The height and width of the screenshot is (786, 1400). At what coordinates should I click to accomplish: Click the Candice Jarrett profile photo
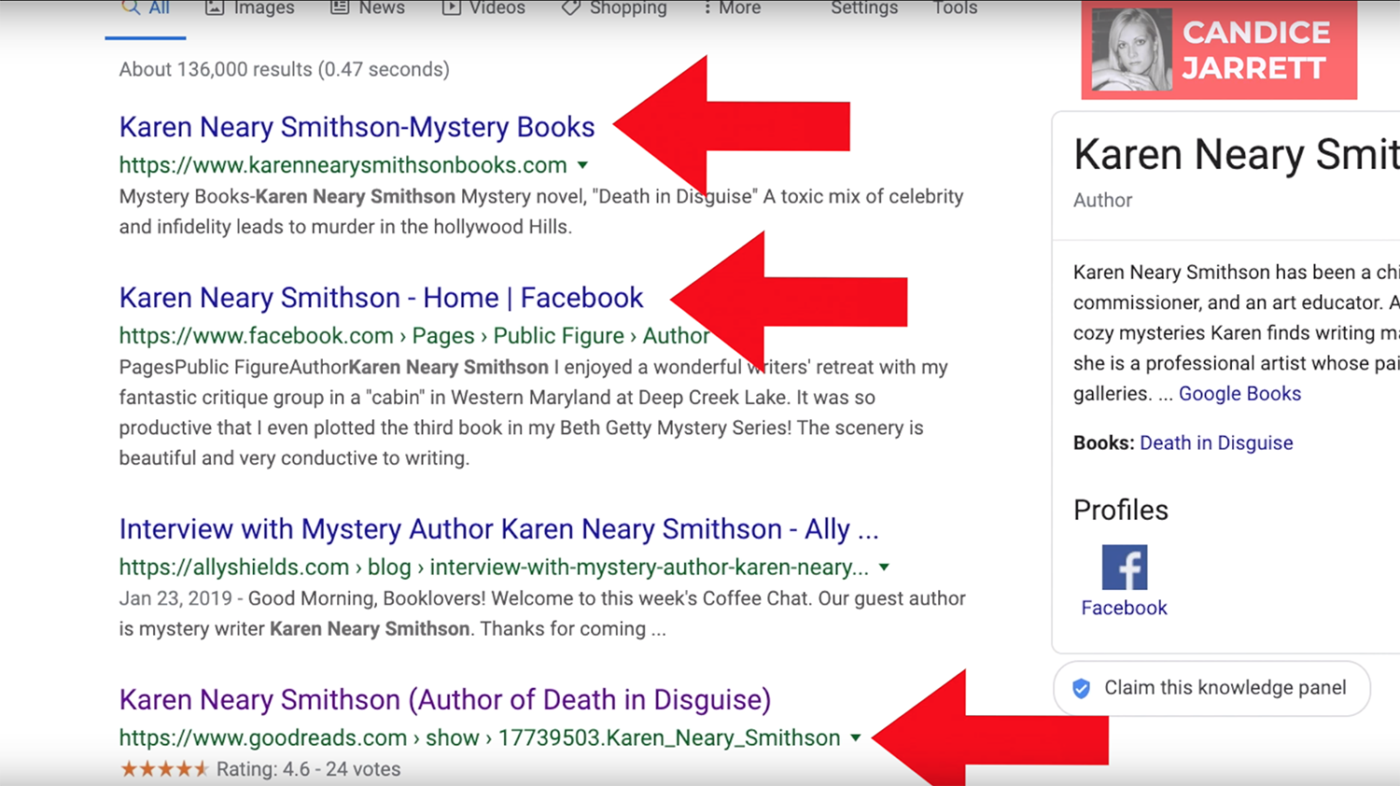1131,50
